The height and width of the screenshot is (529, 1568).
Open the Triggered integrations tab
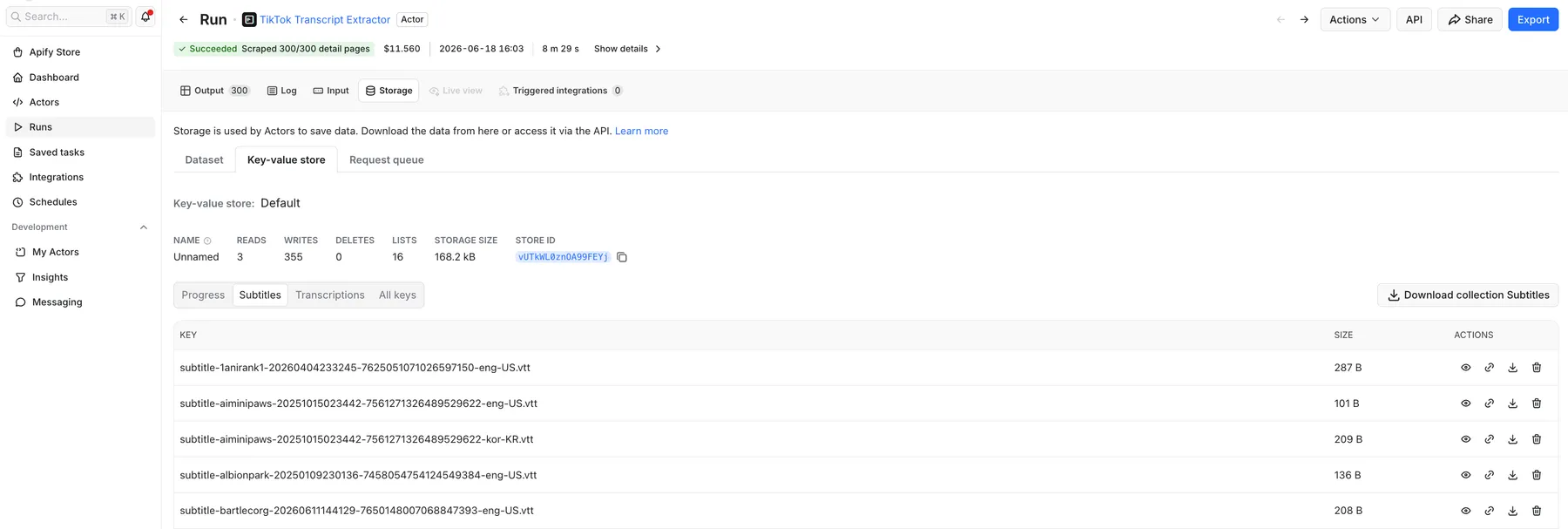click(561, 91)
